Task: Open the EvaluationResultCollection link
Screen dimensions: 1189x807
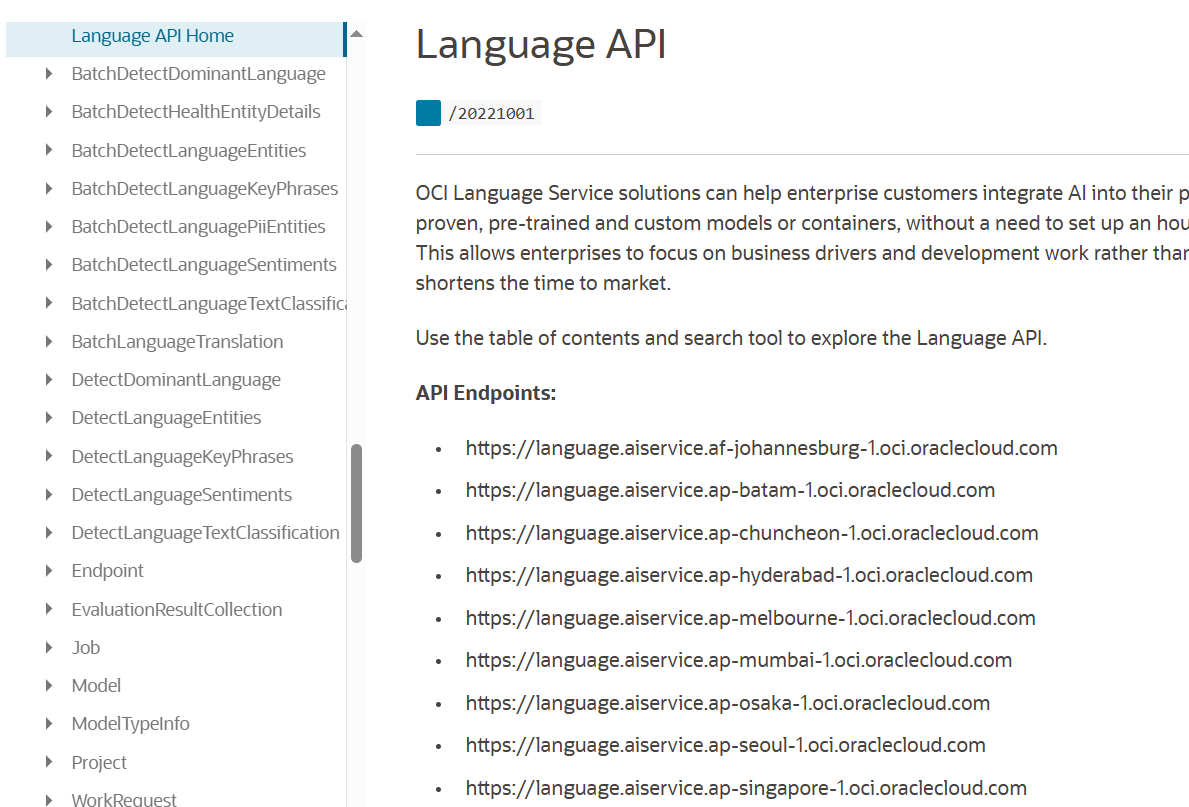Action: 177,609
